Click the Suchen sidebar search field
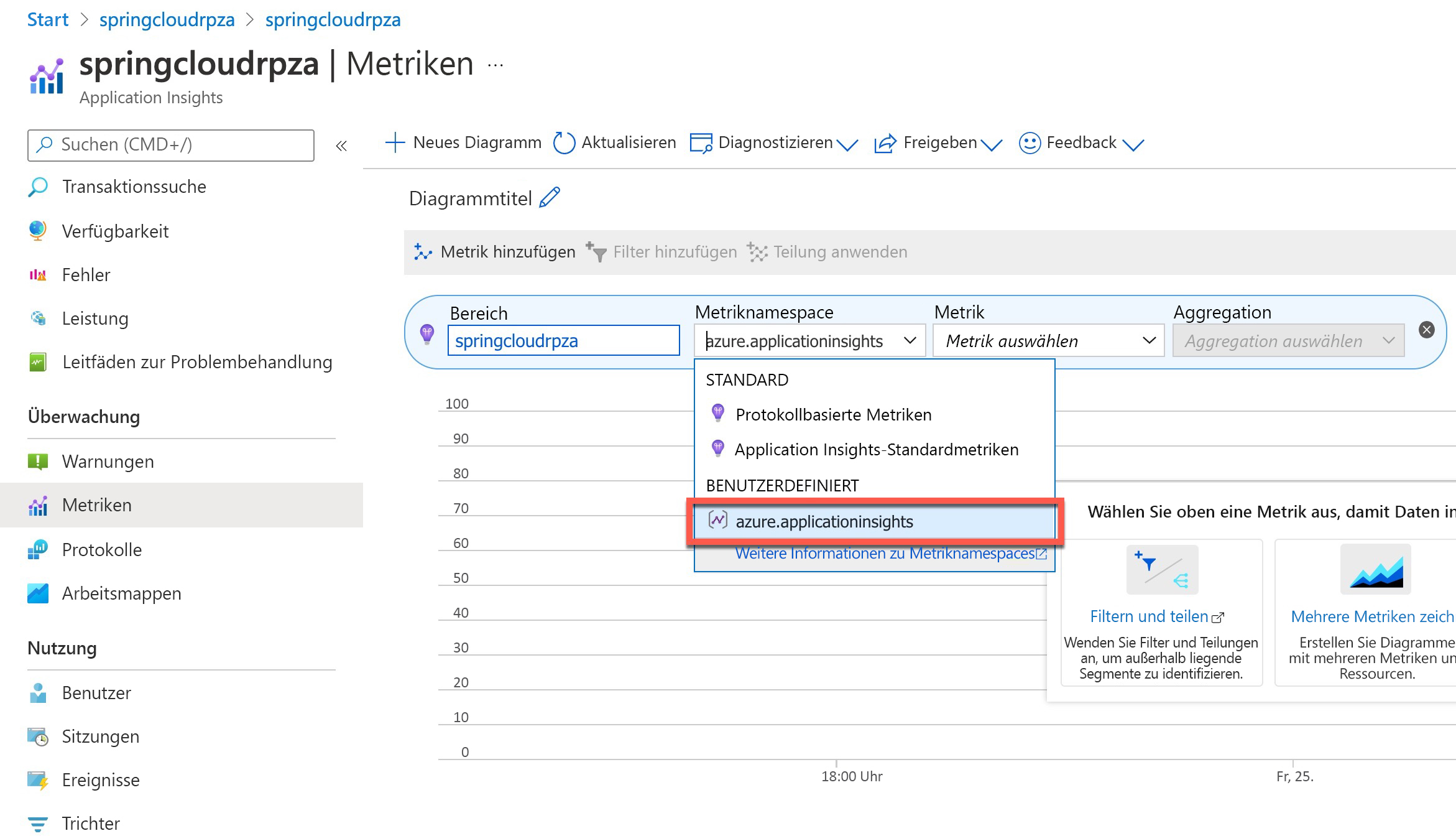The image size is (1456, 836). click(171, 145)
